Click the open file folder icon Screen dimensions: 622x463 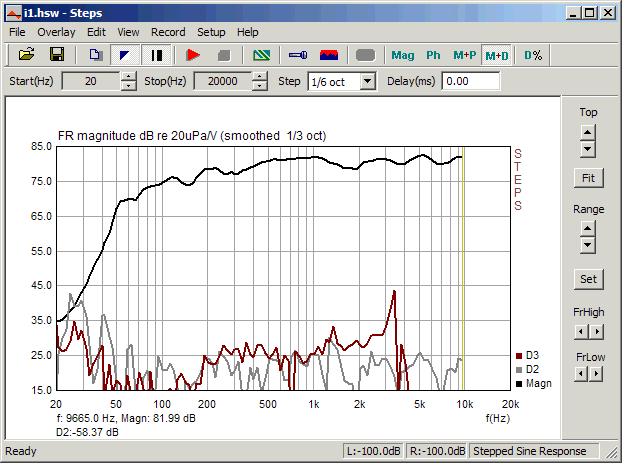[27, 54]
